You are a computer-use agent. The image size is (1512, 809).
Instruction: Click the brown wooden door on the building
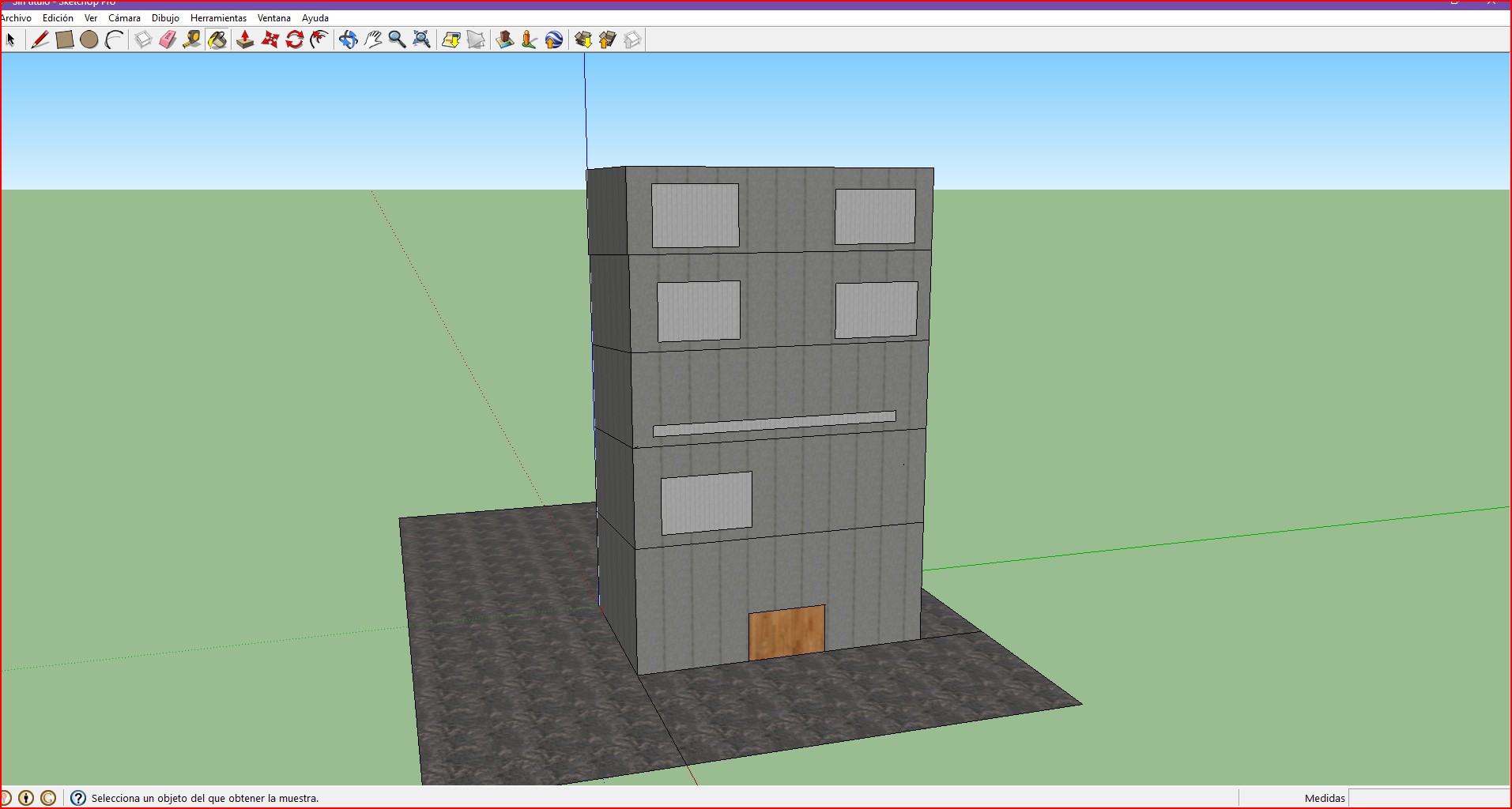point(786,632)
